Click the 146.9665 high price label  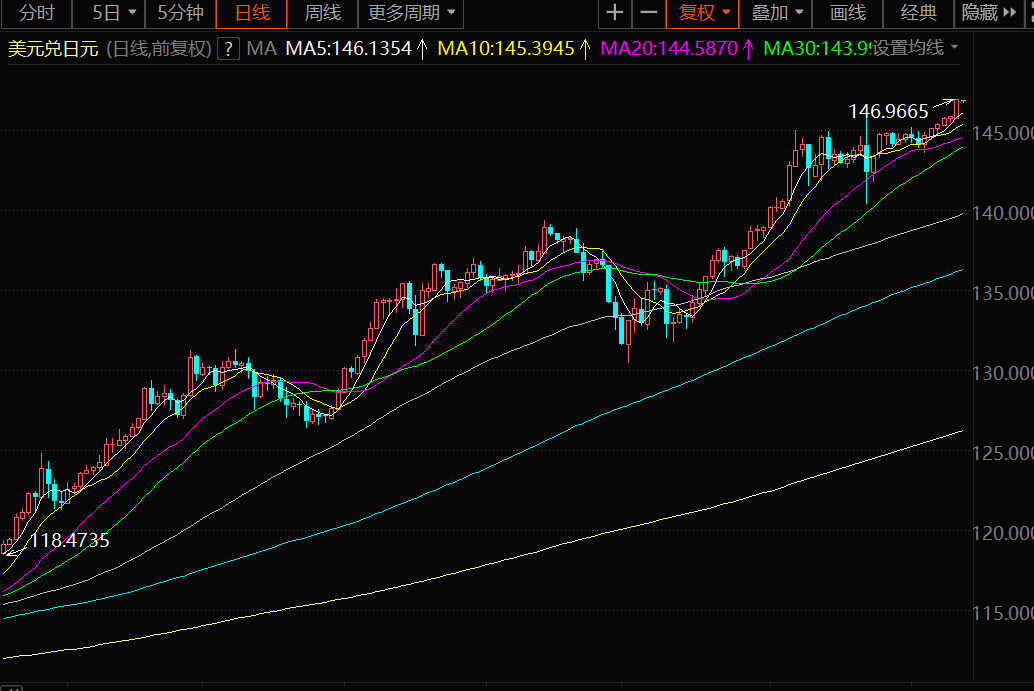(888, 111)
